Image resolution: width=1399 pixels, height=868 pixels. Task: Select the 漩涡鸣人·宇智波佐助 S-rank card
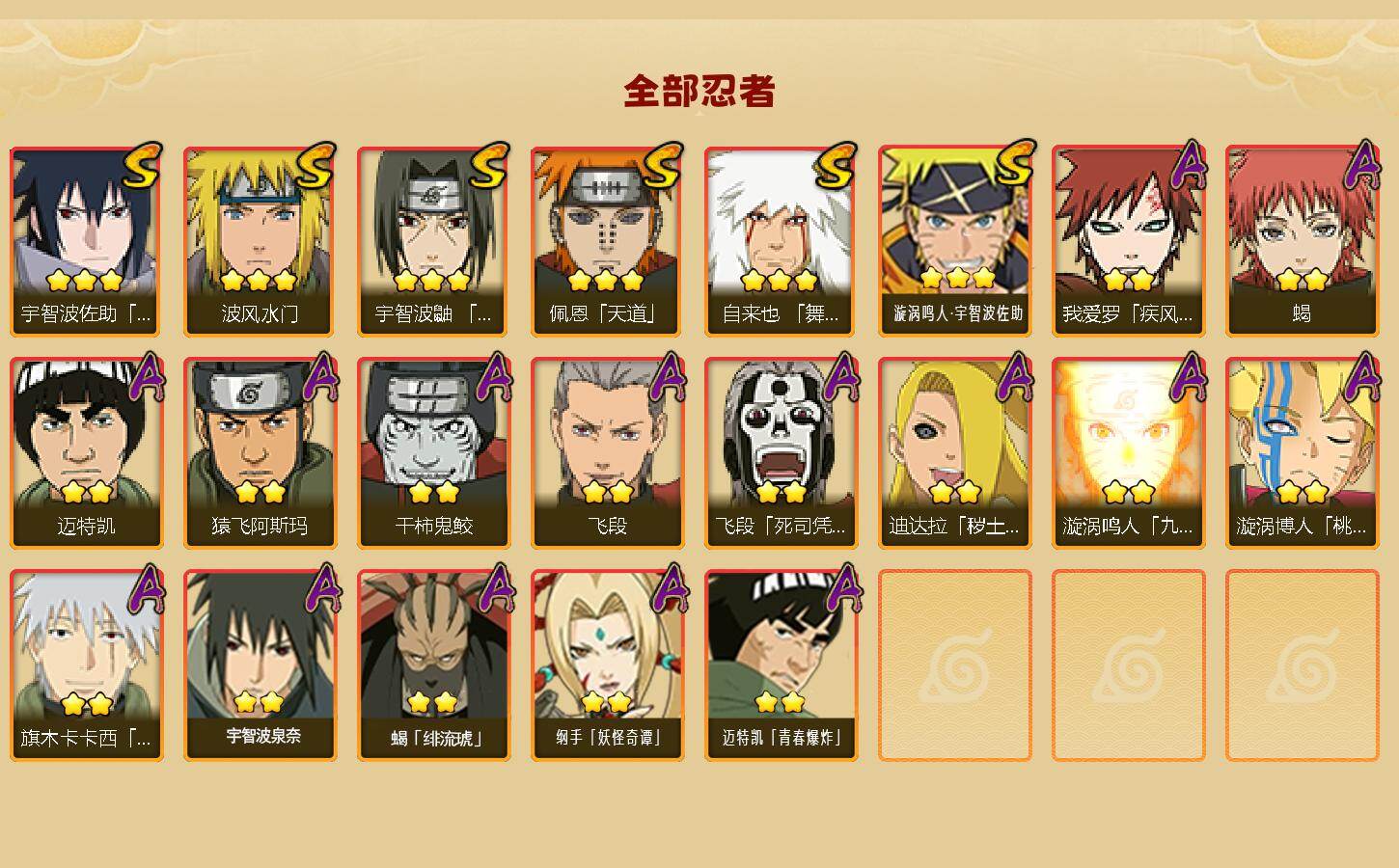tap(954, 241)
